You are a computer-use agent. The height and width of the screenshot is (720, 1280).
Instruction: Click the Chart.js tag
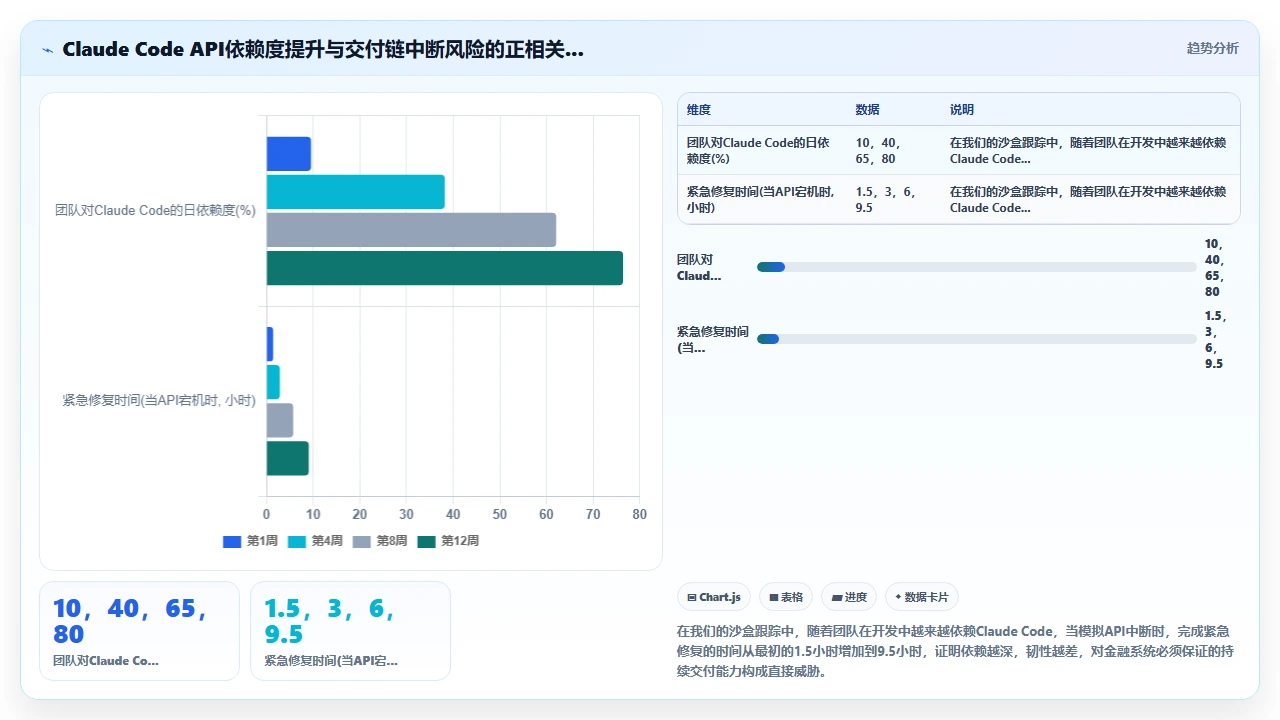(x=714, y=597)
